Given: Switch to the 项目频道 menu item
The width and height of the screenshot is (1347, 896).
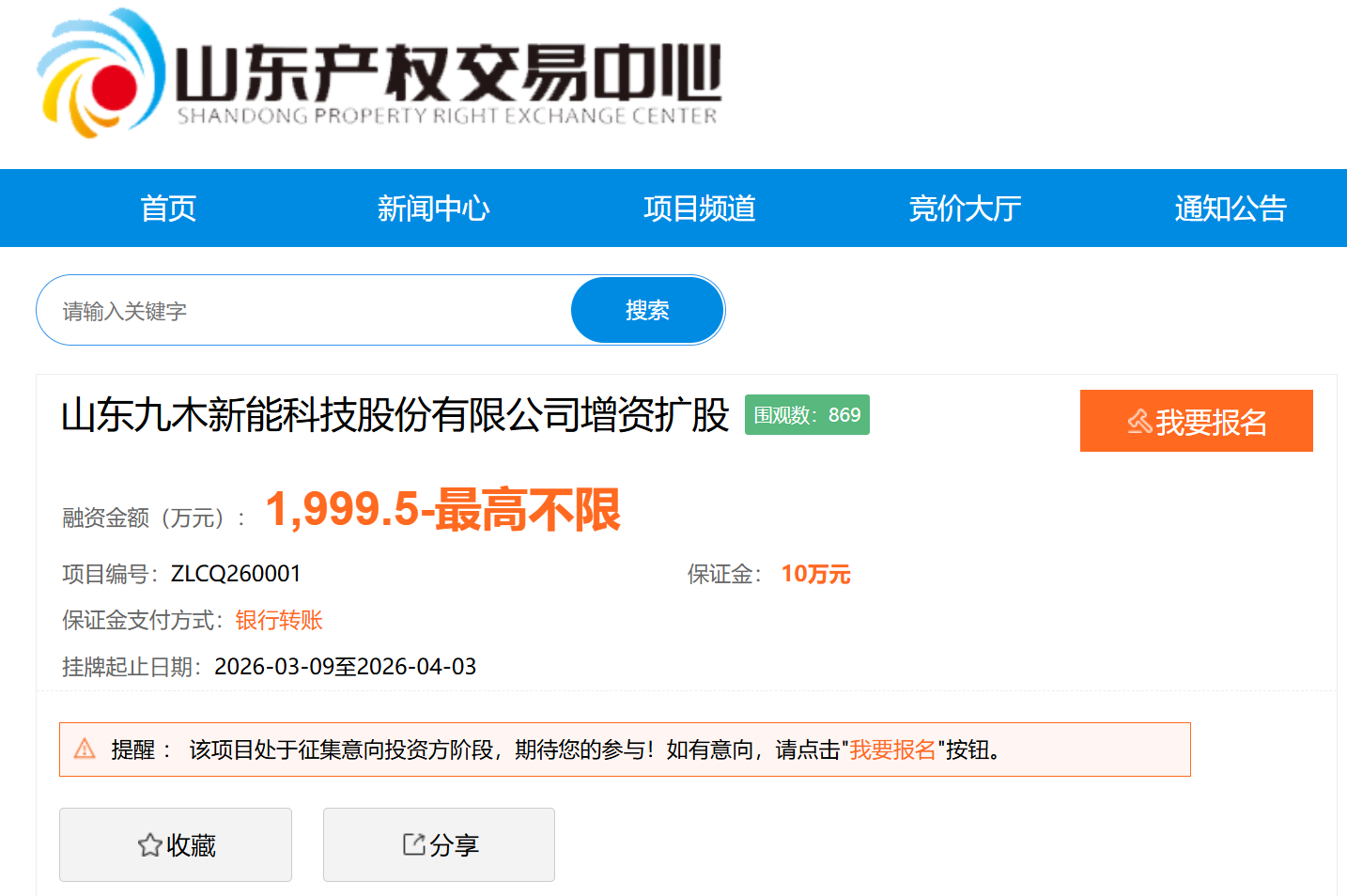Looking at the screenshot, I should [699, 209].
